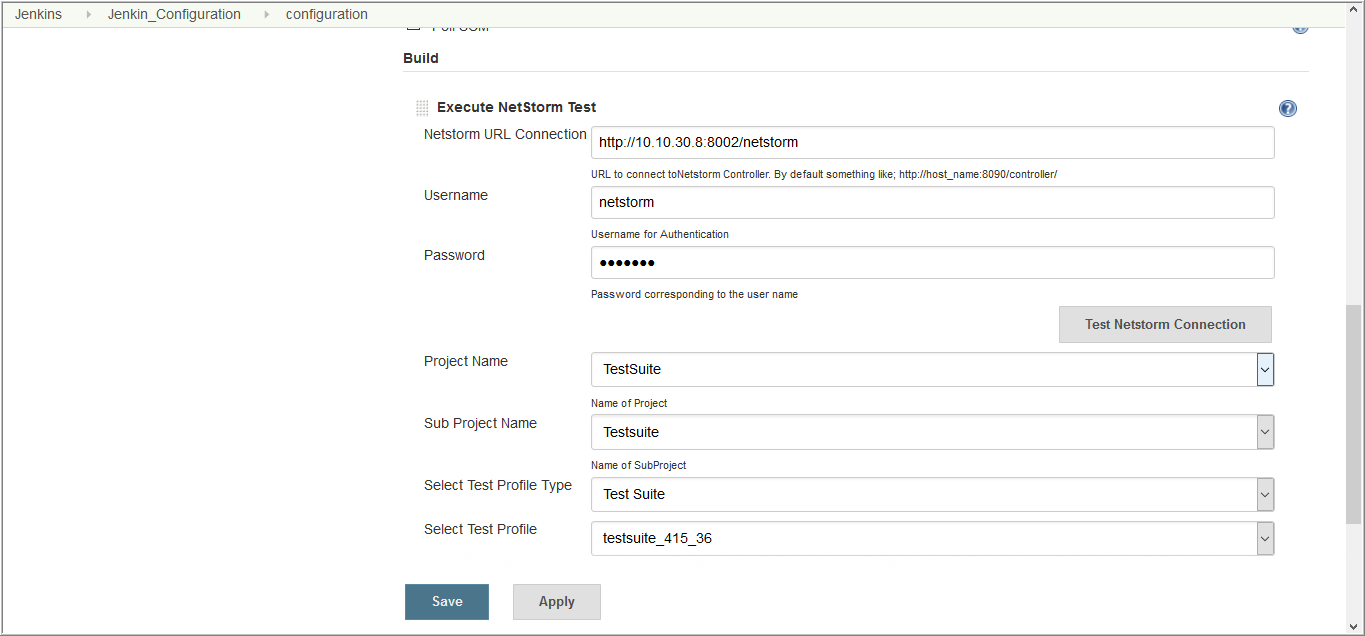Click the Sub Project Name label
The height and width of the screenshot is (636, 1365).
(x=480, y=423)
